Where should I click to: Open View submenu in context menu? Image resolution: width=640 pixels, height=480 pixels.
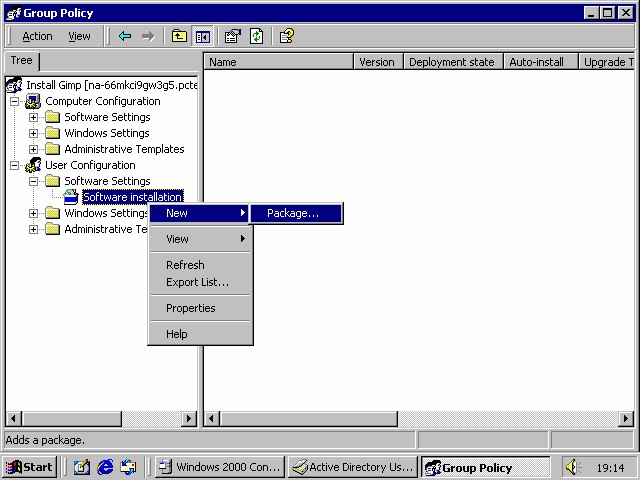199,239
